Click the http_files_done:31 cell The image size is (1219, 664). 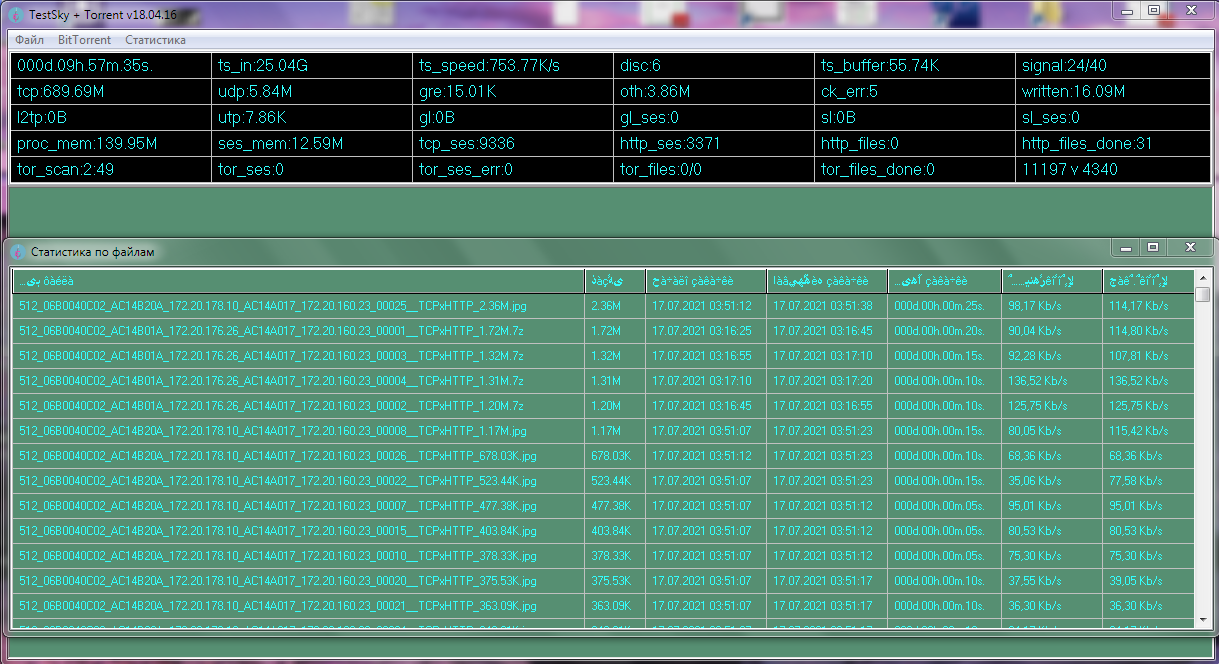pyautogui.click(x=1112, y=144)
